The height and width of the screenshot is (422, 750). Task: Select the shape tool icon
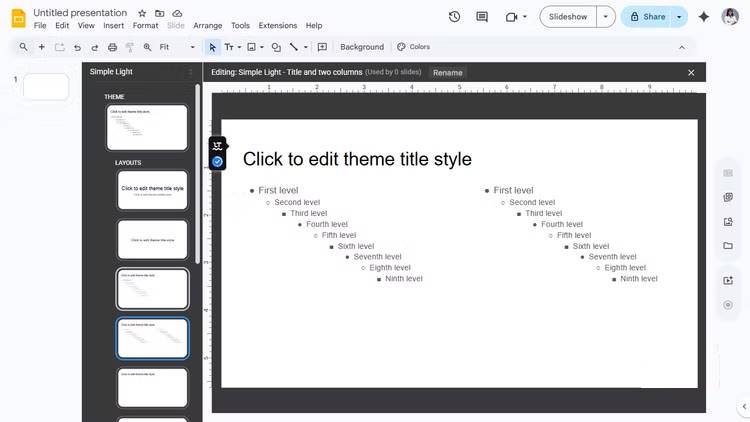[x=276, y=47]
